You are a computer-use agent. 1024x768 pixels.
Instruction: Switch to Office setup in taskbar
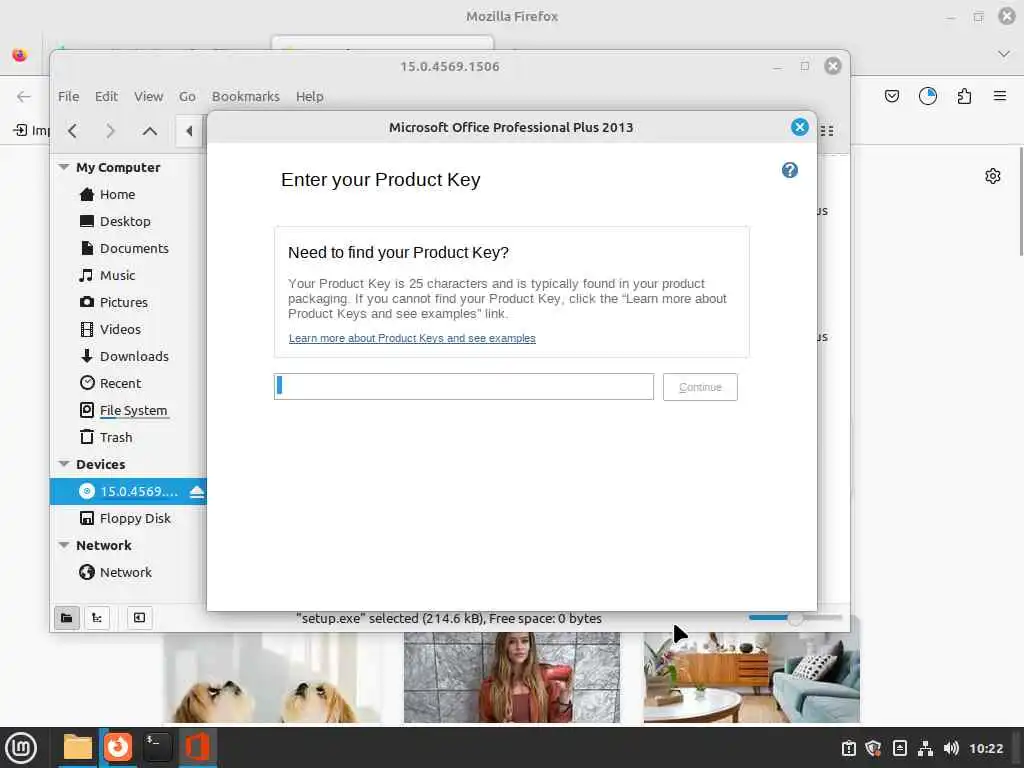click(x=197, y=747)
